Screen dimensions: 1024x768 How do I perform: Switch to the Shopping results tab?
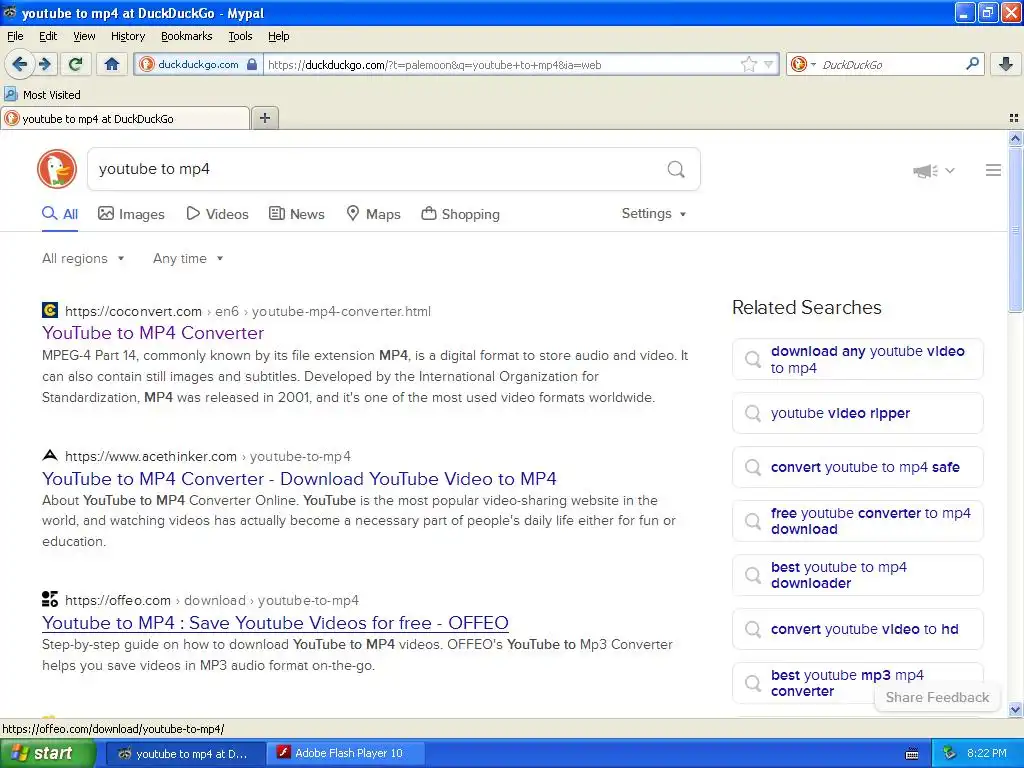pos(460,214)
